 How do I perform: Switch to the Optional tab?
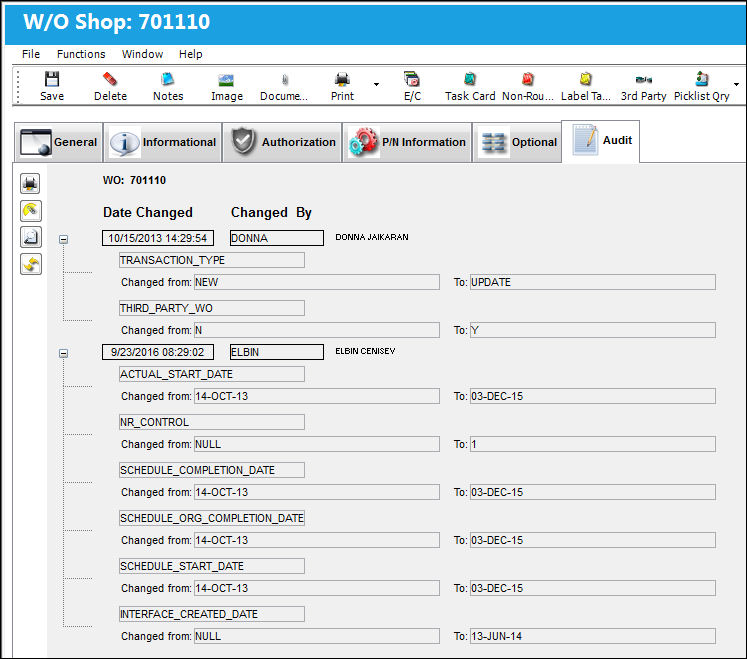(x=517, y=142)
